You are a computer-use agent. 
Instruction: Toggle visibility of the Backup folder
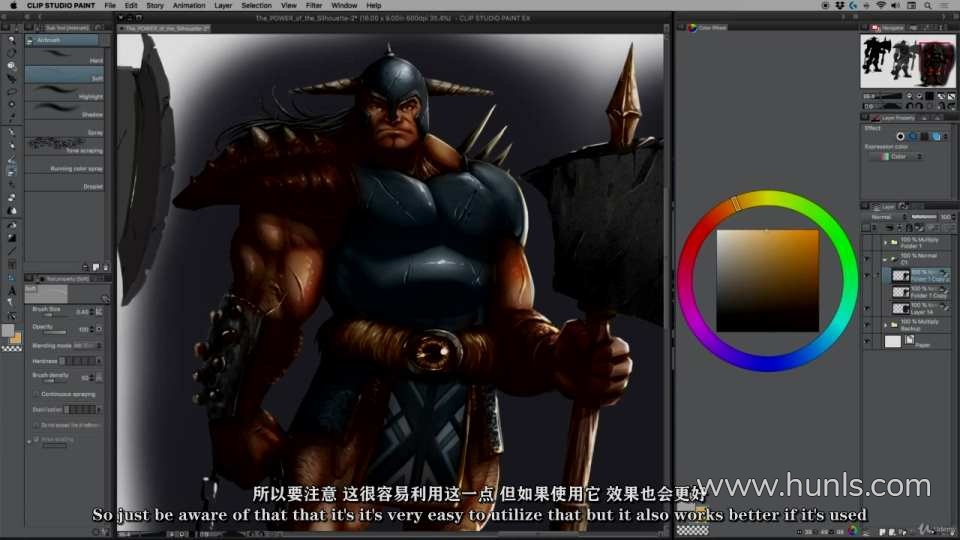867,325
